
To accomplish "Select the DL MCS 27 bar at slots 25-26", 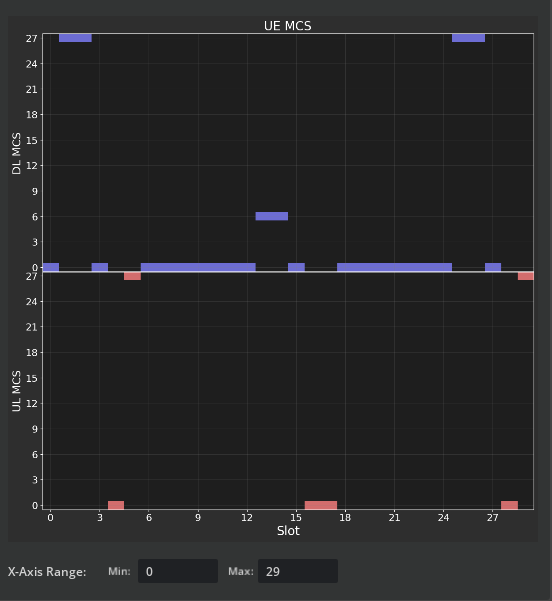I will point(468,38).
